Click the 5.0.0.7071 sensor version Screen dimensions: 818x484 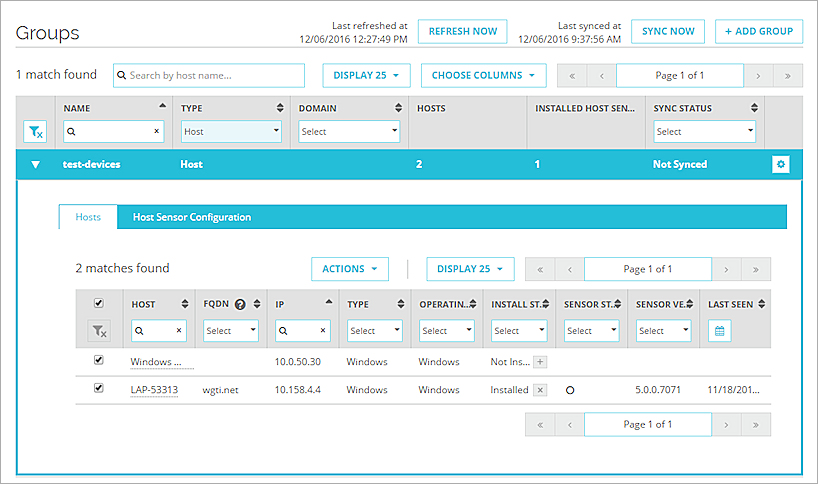coord(658,390)
